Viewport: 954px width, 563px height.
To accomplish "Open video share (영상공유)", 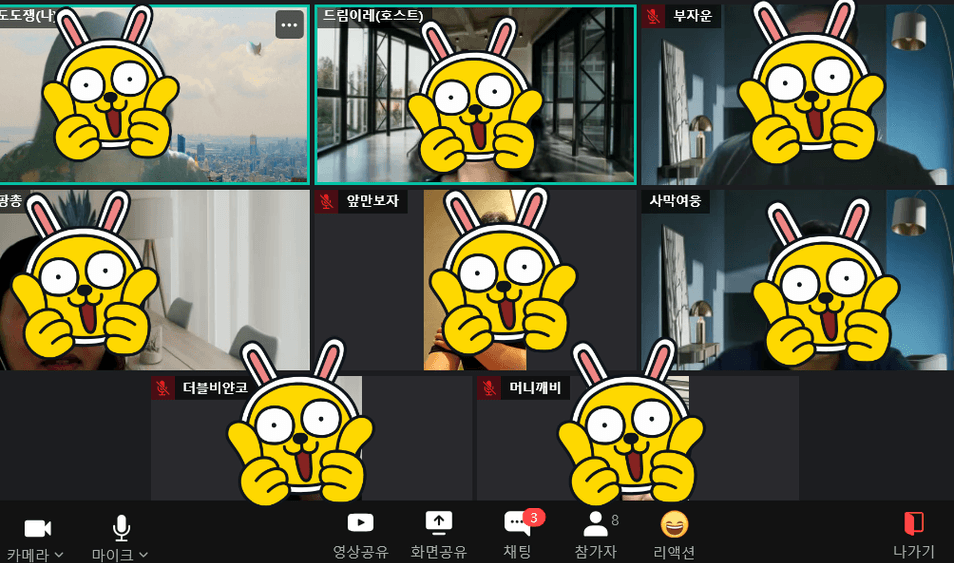I will pyautogui.click(x=360, y=535).
